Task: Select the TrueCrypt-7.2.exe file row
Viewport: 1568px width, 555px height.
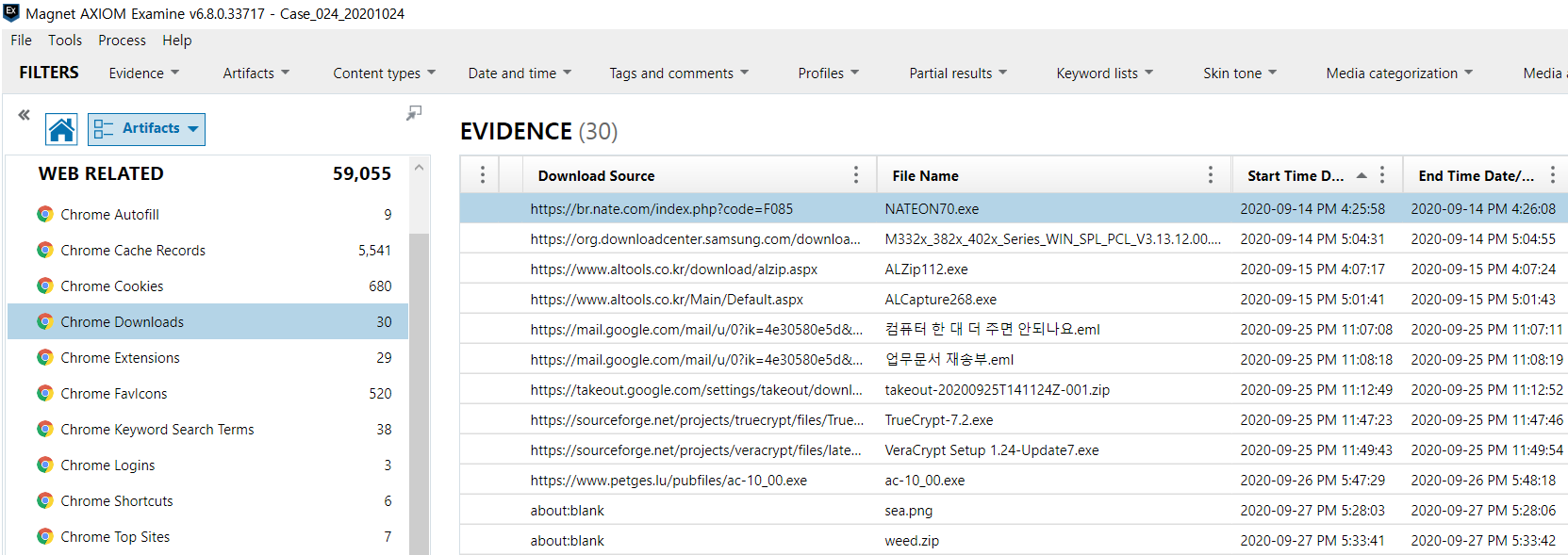Action: 1014,419
